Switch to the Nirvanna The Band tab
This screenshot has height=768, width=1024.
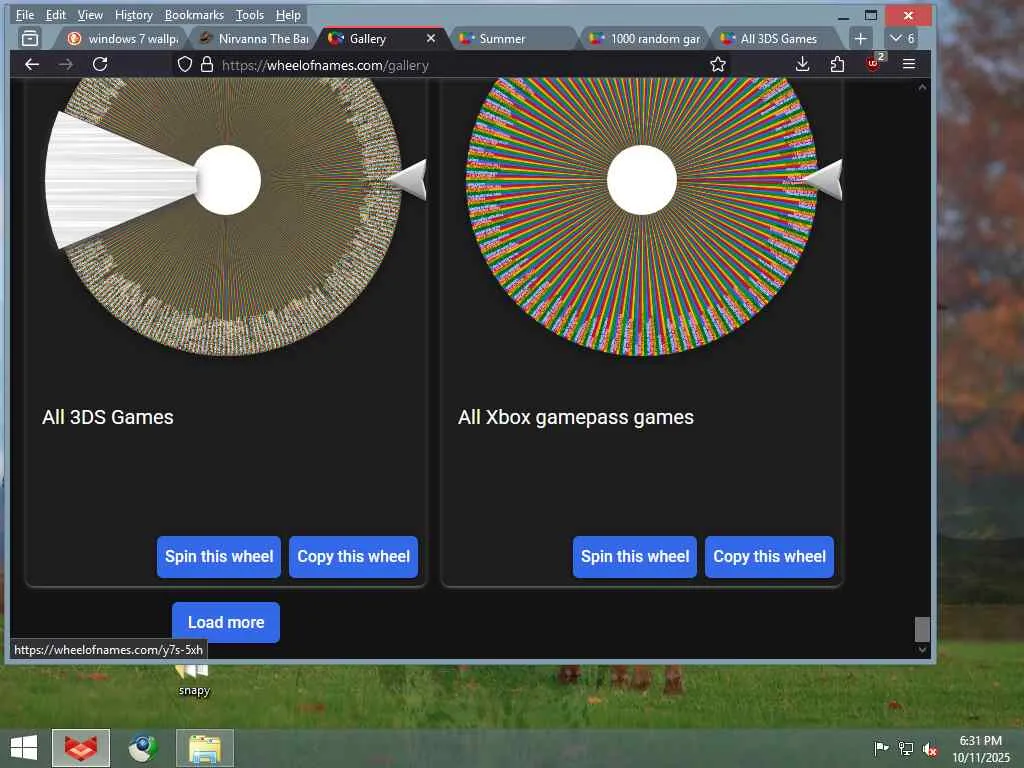[x=254, y=39]
